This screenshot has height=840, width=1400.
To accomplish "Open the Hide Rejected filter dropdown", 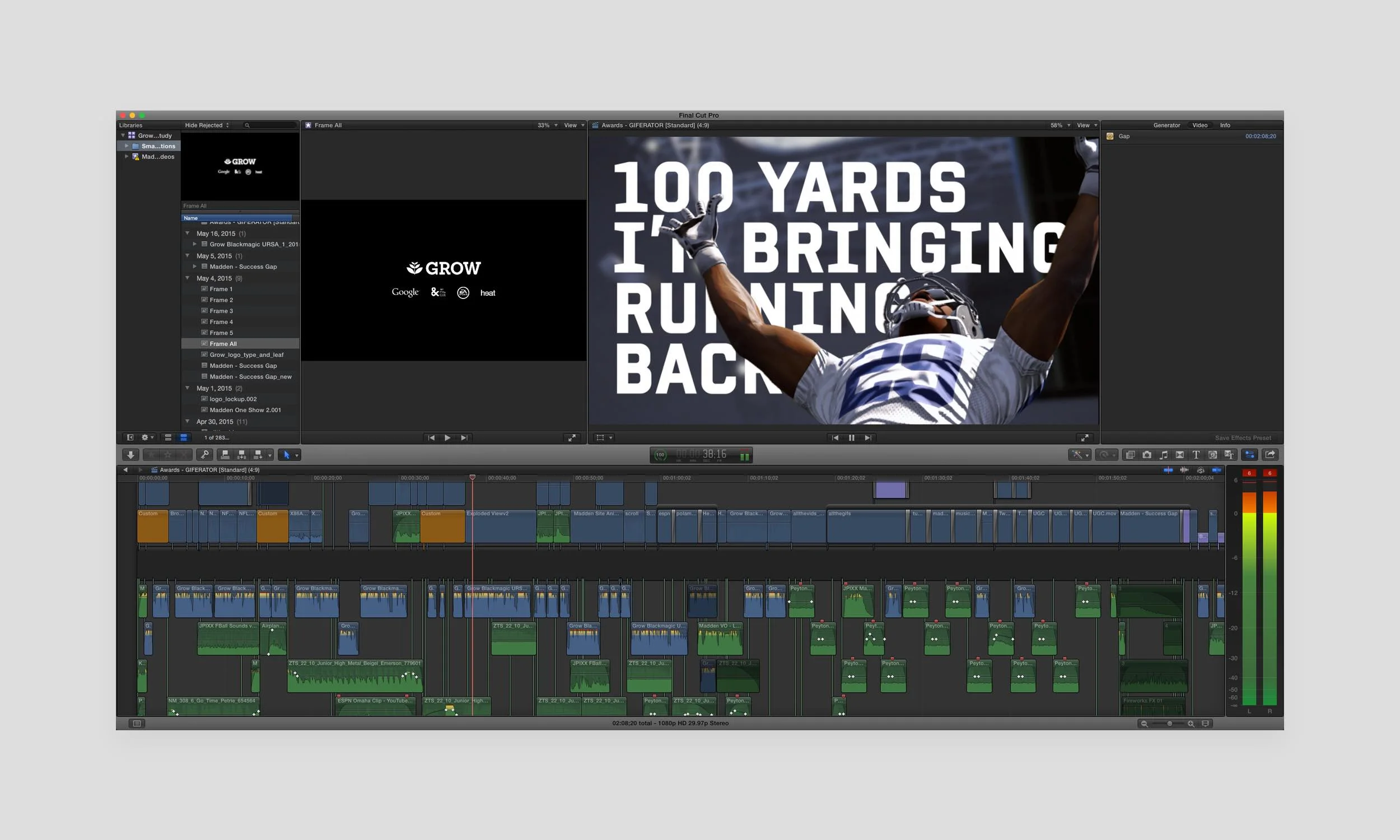I will click(207, 125).
